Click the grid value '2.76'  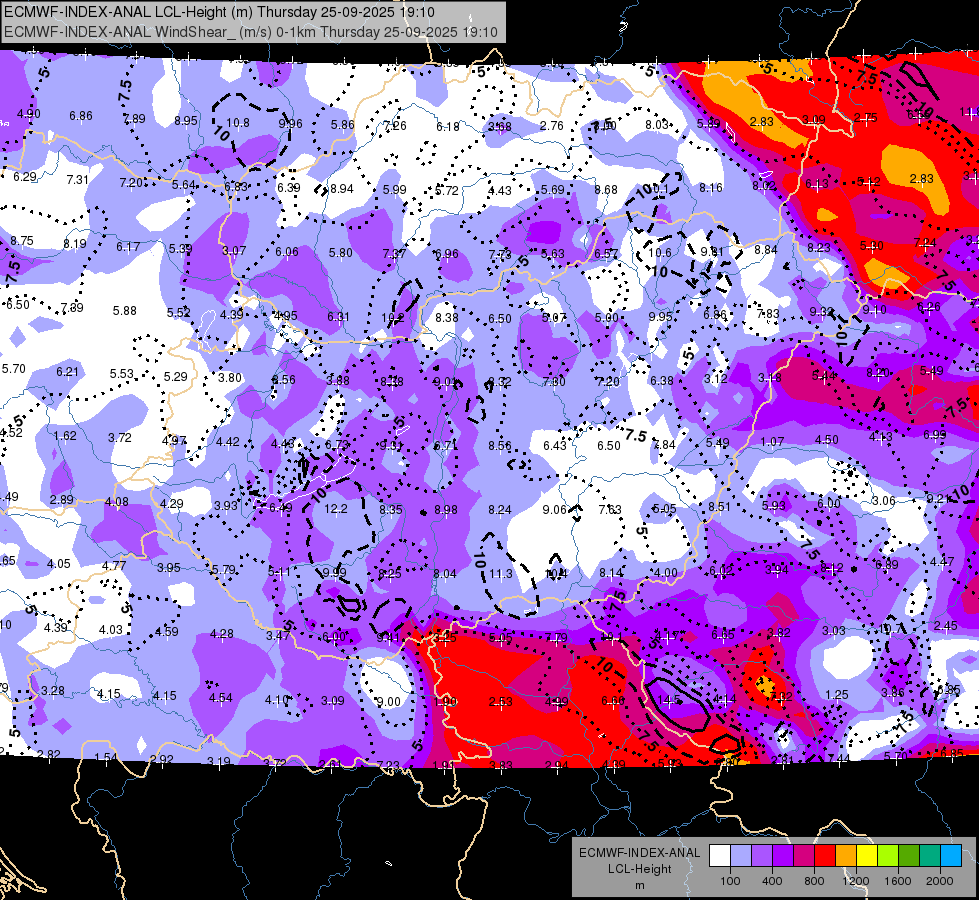click(x=552, y=126)
